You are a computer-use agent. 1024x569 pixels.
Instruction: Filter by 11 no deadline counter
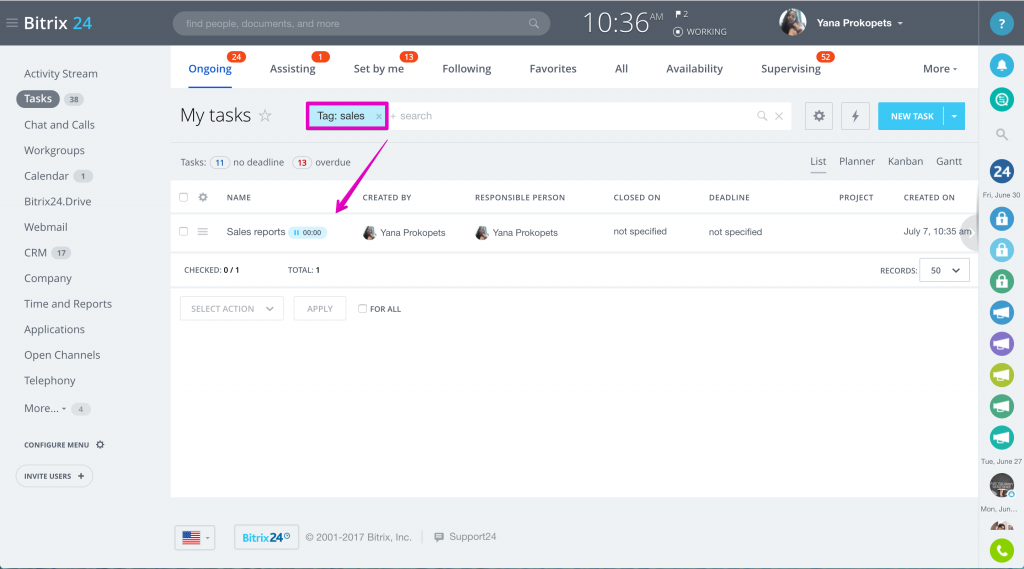[x=219, y=162]
